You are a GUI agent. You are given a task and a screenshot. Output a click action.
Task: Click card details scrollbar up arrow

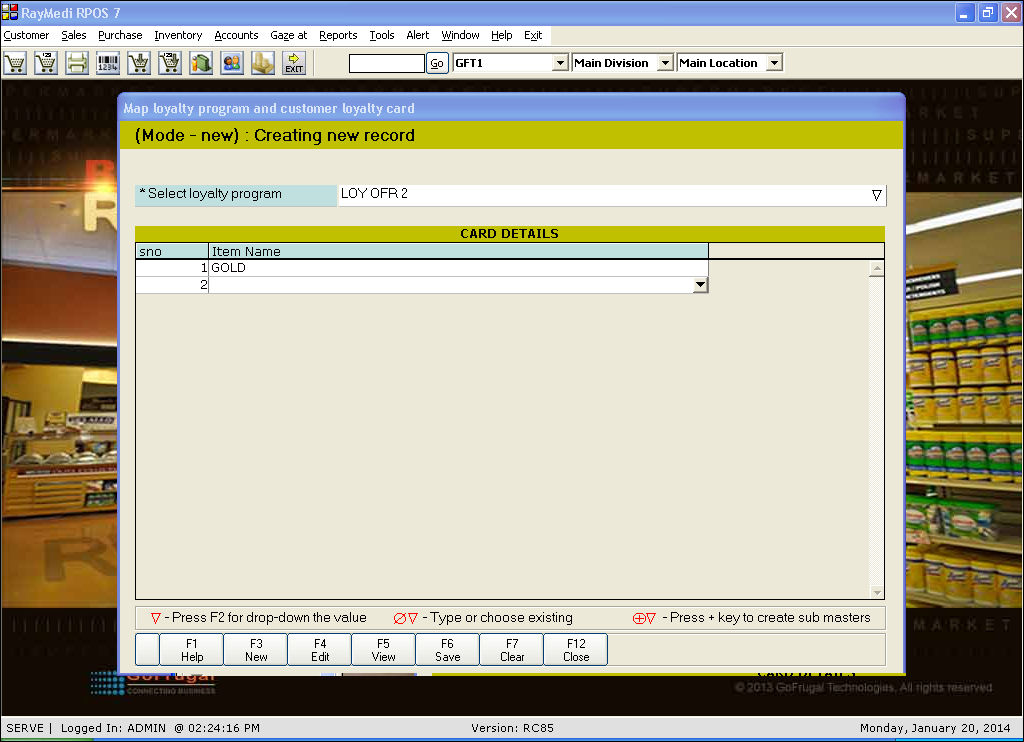point(877,268)
